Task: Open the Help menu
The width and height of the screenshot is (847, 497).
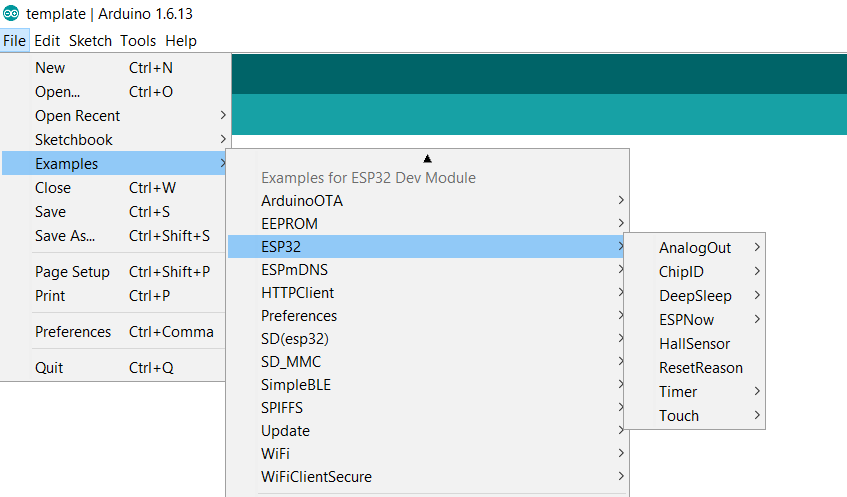Action: 181,41
